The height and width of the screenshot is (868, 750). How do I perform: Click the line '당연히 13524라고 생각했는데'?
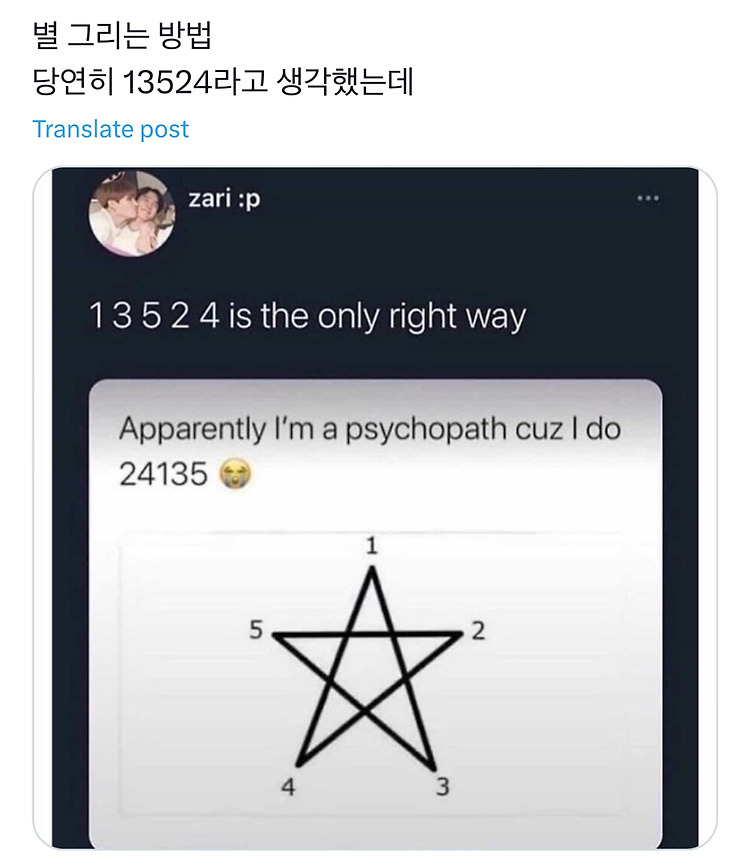coord(223,82)
